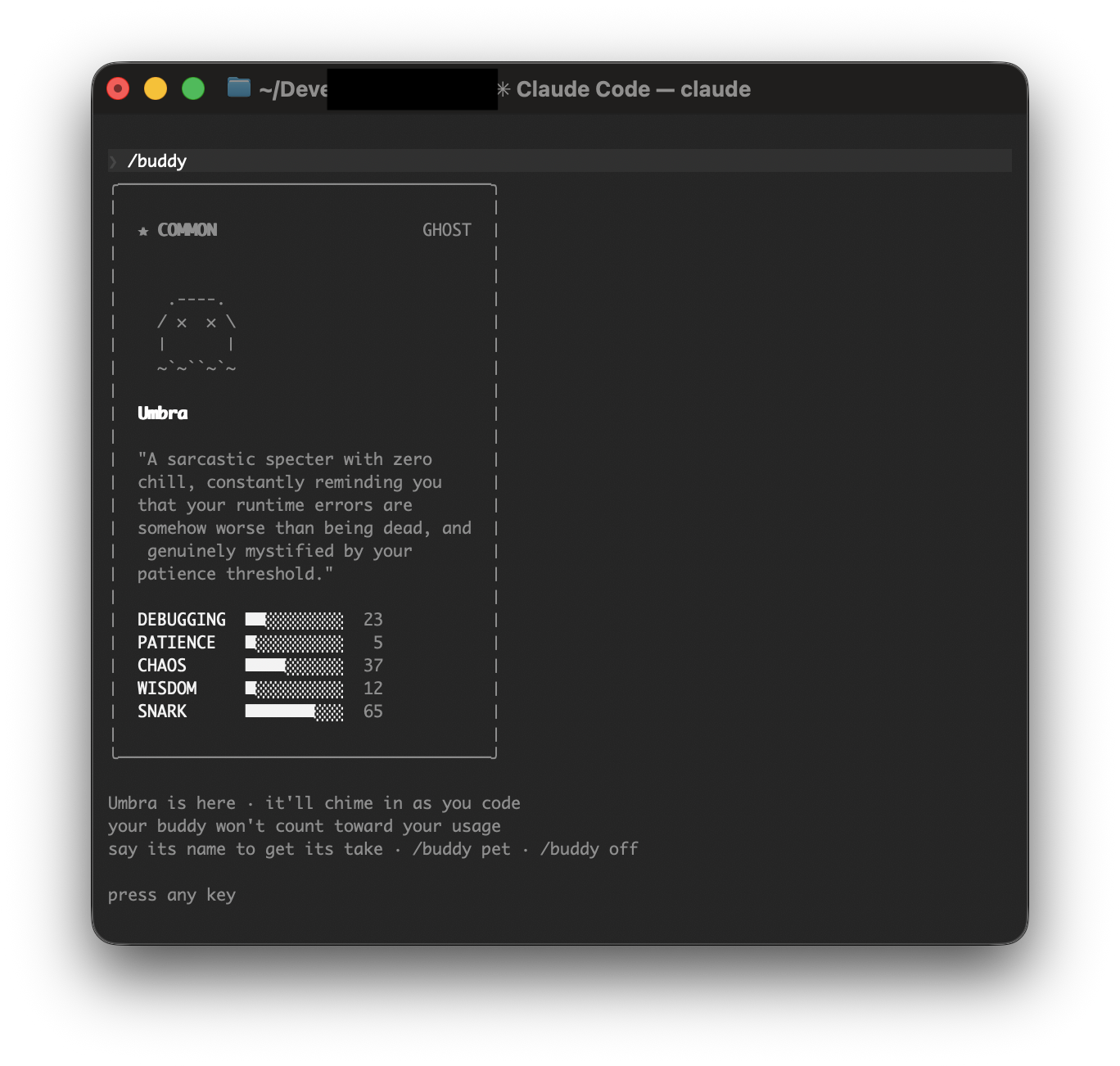The width and height of the screenshot is (1120, 1066).
Task: Click the ~/Deve path text in title bar
Action: tap(293, 89)
